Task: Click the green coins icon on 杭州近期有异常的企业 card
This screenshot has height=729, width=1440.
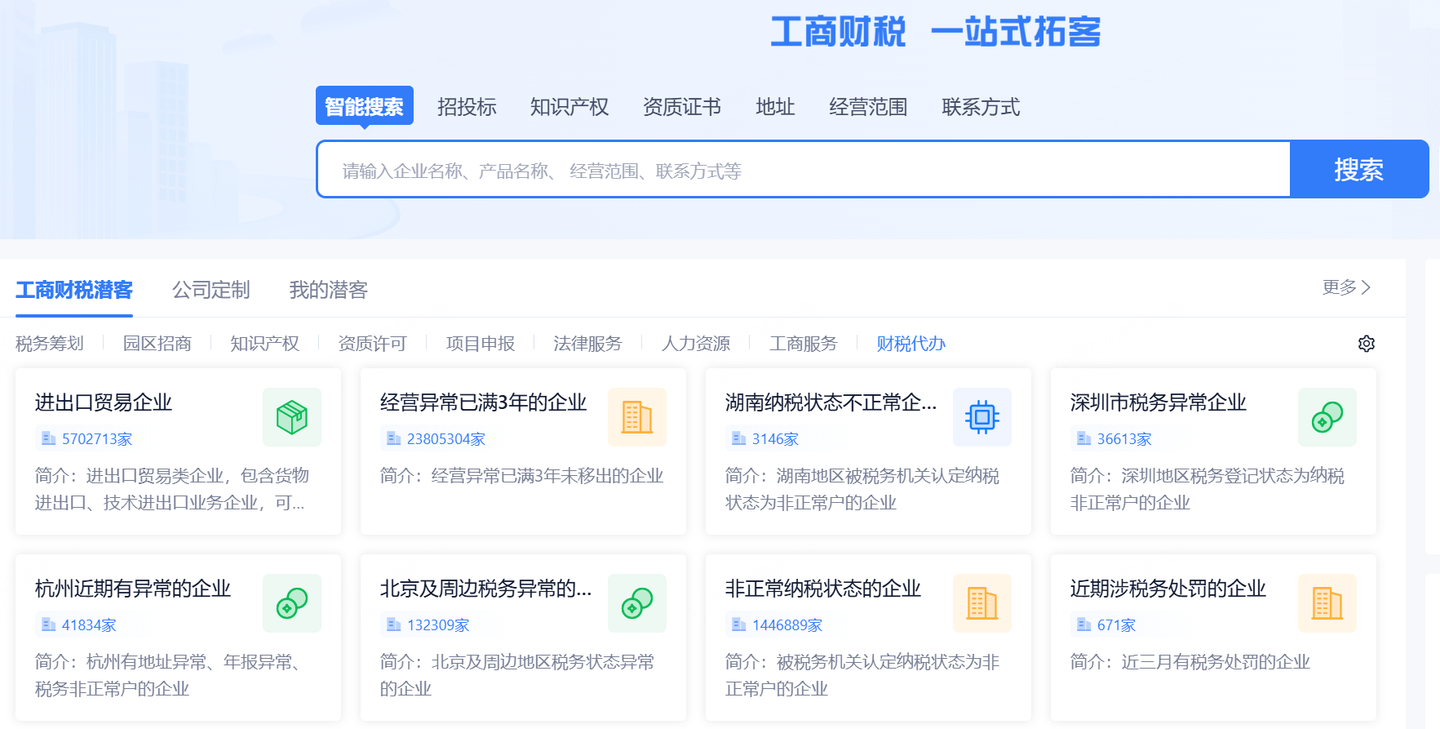Action: pyautogui.click(x=292, y=603)
